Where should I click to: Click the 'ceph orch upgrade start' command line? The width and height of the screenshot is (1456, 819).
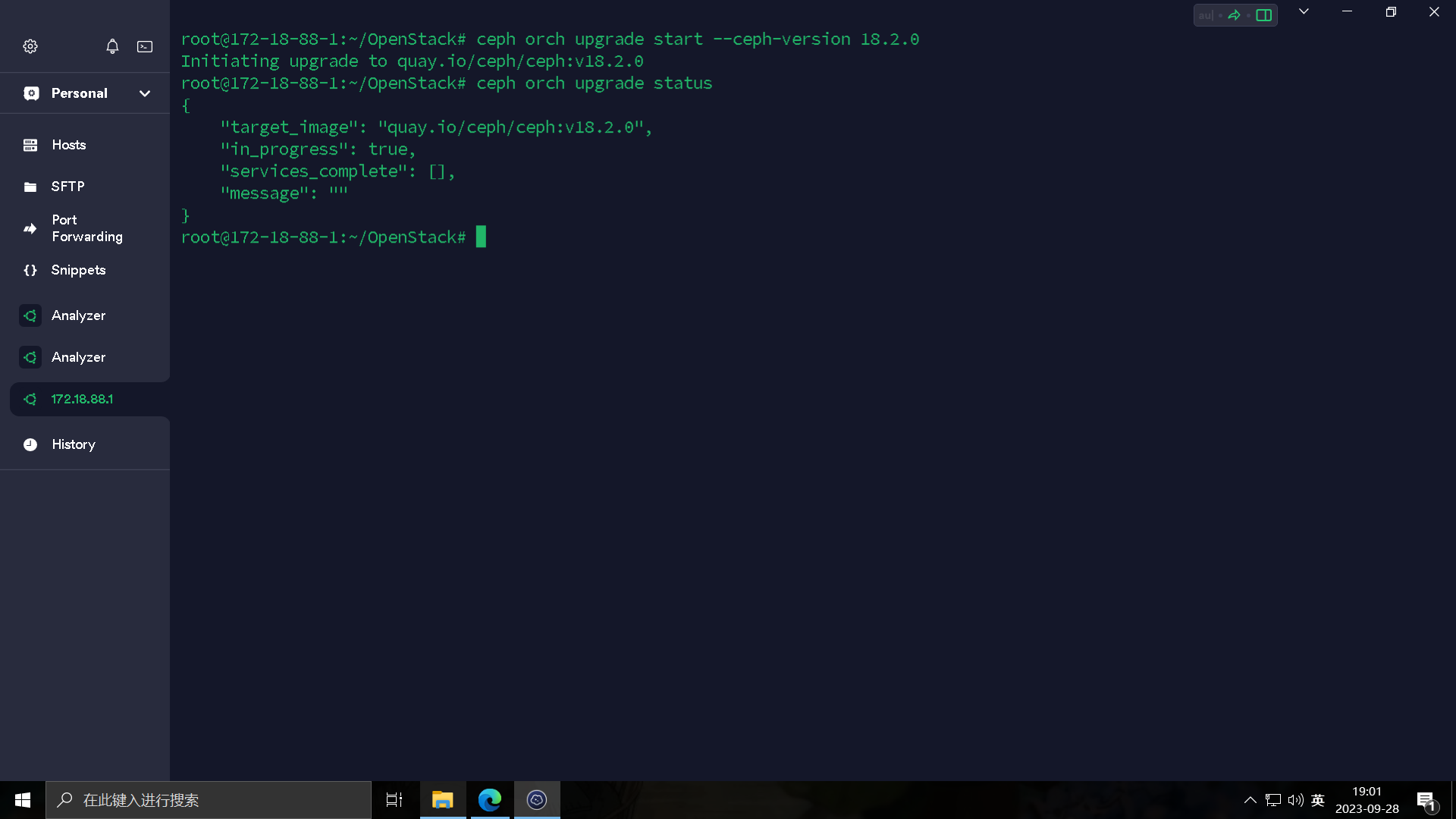550,39
